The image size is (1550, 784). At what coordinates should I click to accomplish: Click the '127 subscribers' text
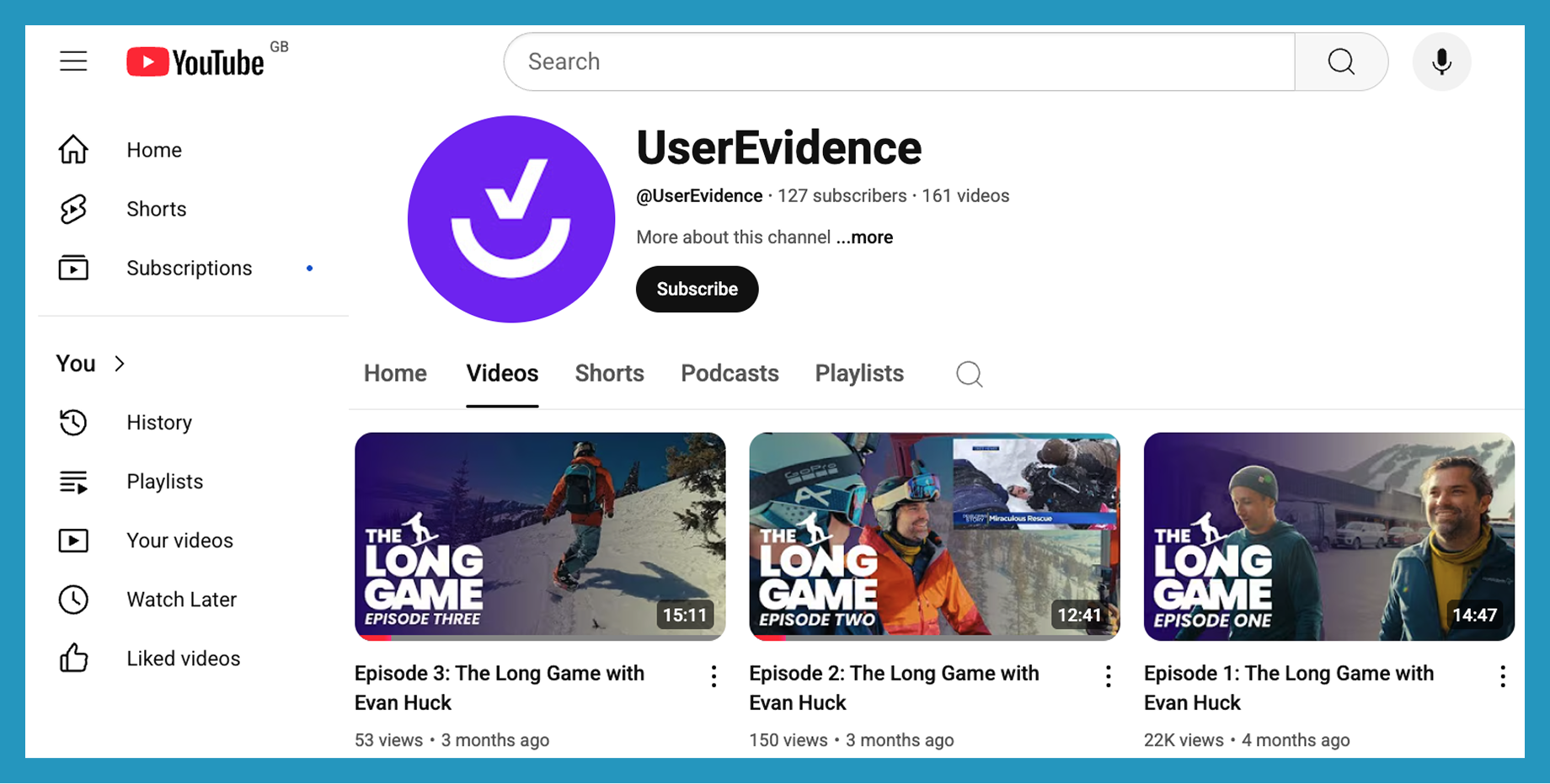pyautogui.click(x=842, y=196)
